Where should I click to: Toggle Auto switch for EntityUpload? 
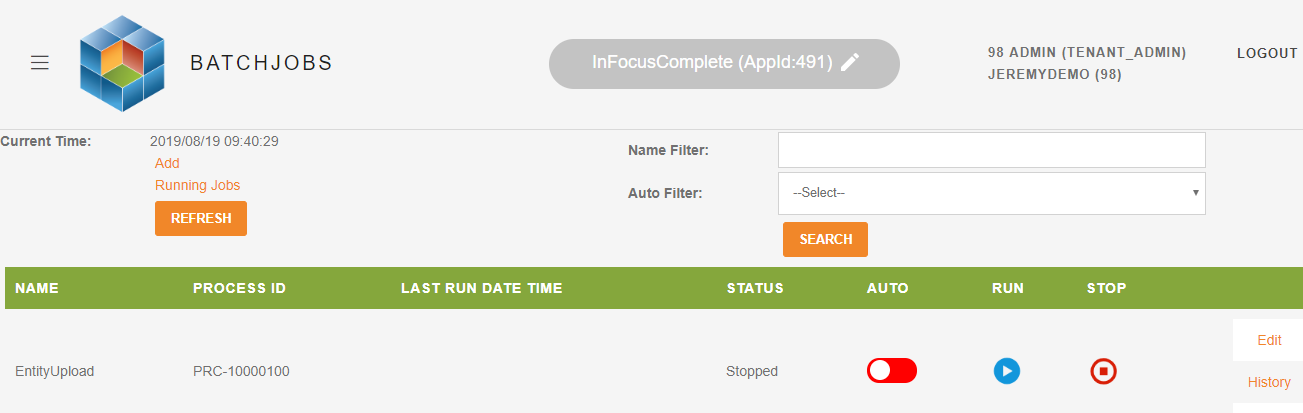click(x=892, y=370)
